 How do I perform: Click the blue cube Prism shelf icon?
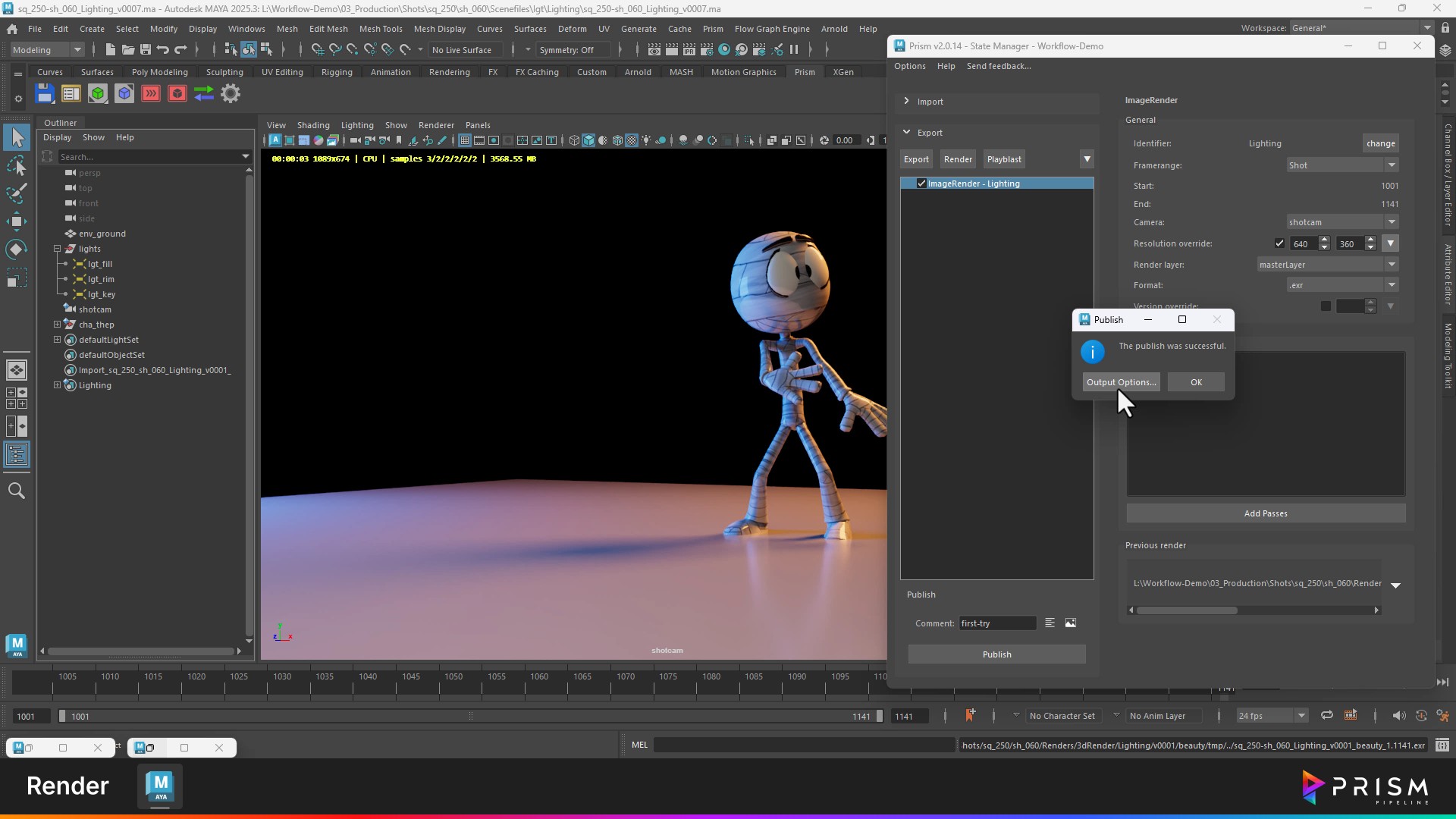point(124,93)
